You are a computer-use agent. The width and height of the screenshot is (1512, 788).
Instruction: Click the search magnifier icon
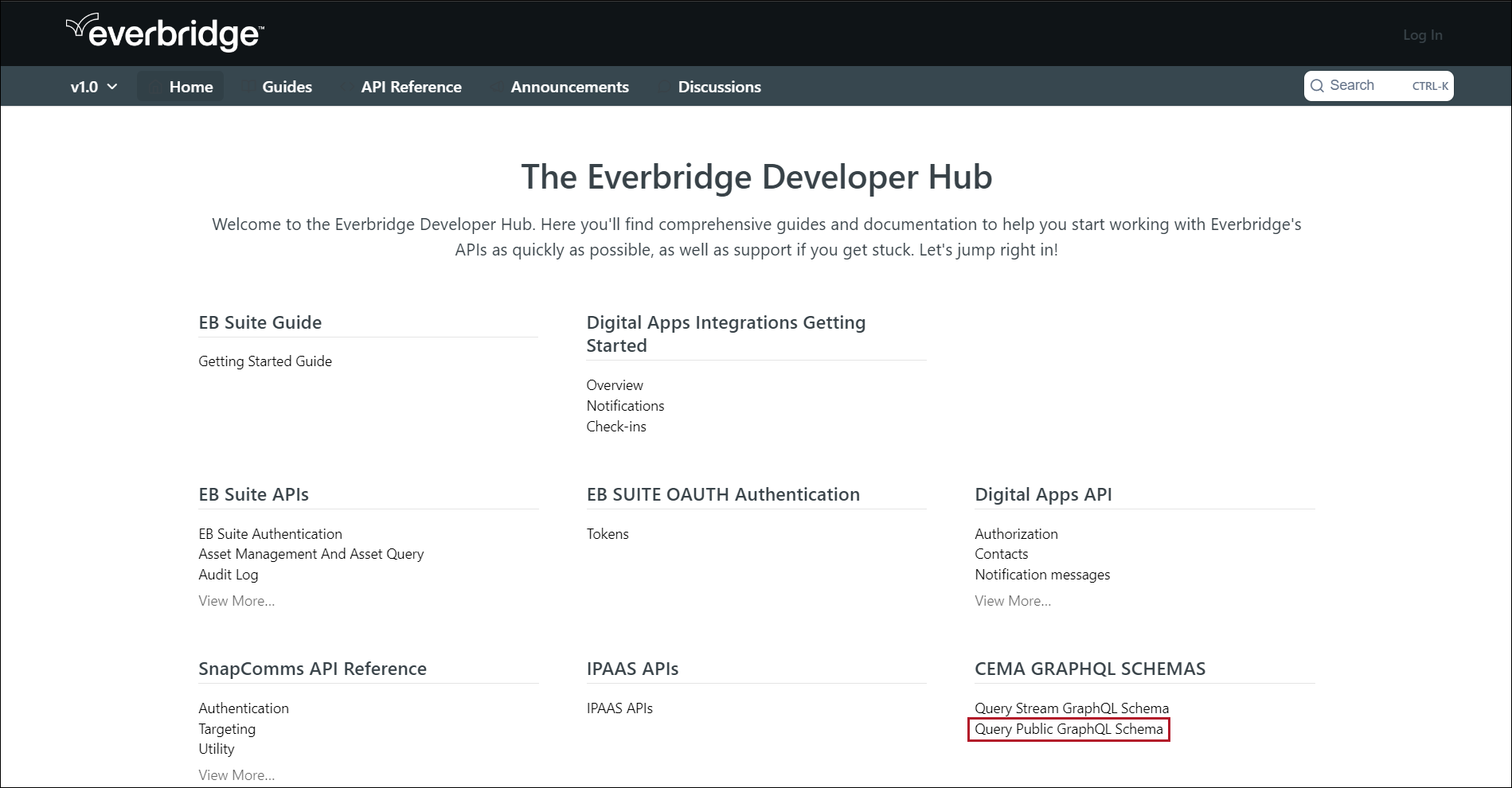click(1317, 86)
